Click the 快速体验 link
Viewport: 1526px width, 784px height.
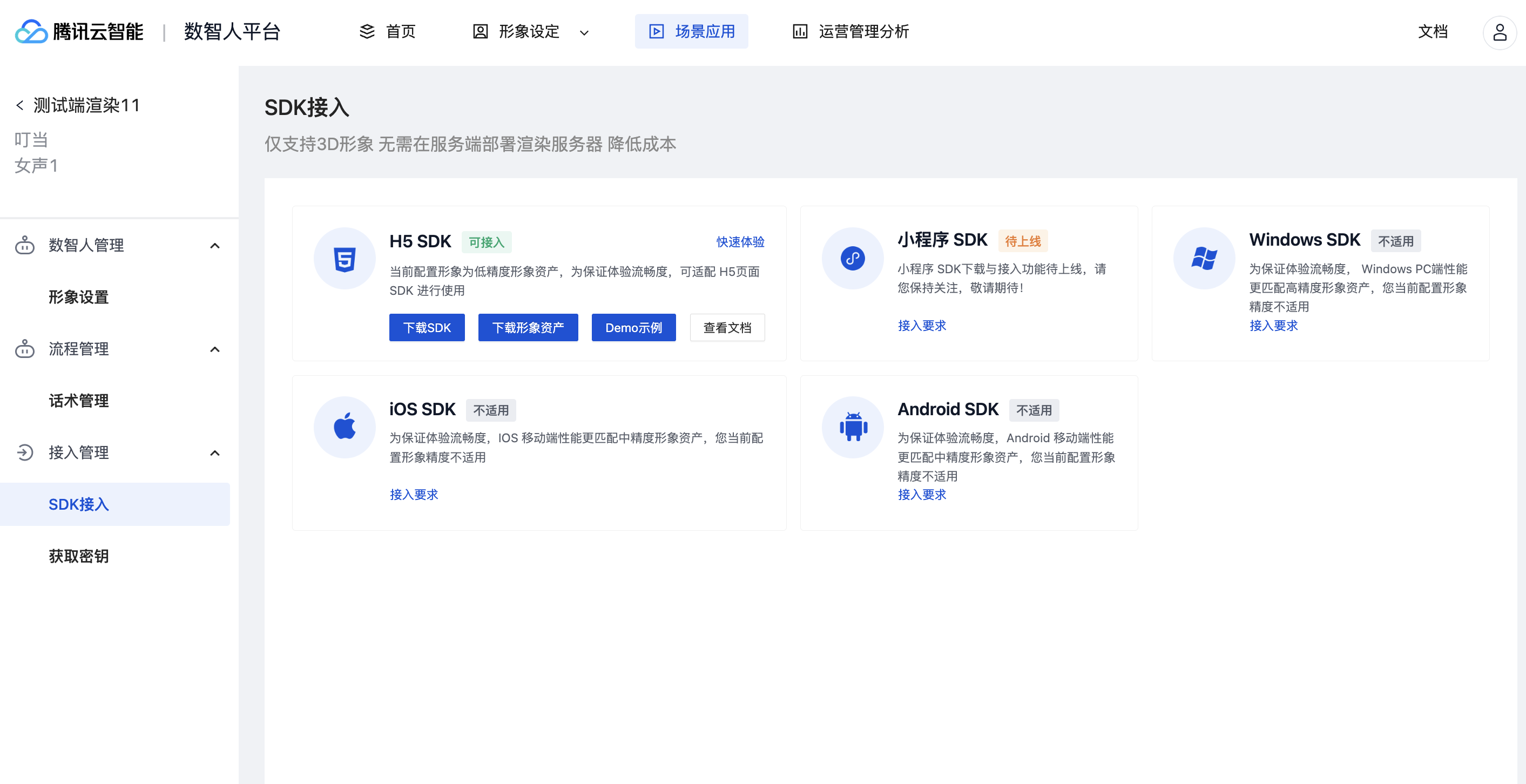coord(740,241)
